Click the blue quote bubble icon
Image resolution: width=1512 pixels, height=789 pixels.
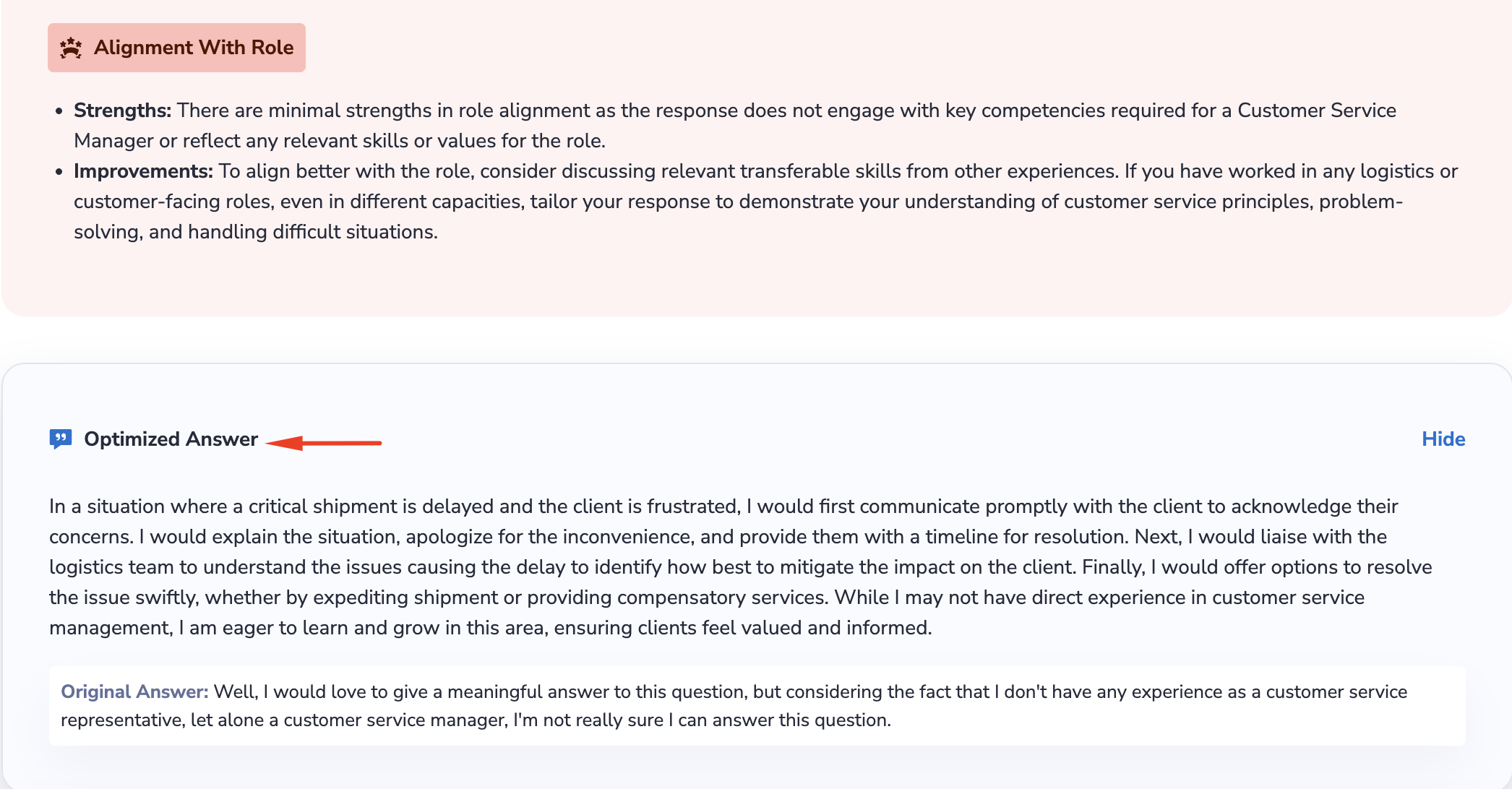[61, 439]
